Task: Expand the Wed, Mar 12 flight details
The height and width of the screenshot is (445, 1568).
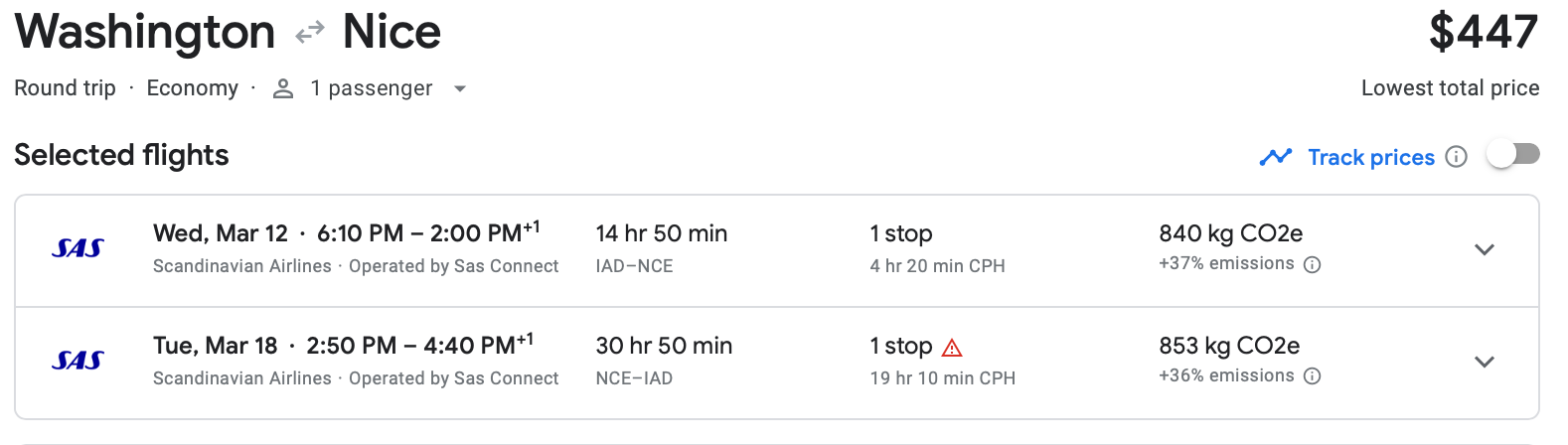Action: pos(1484,250)
